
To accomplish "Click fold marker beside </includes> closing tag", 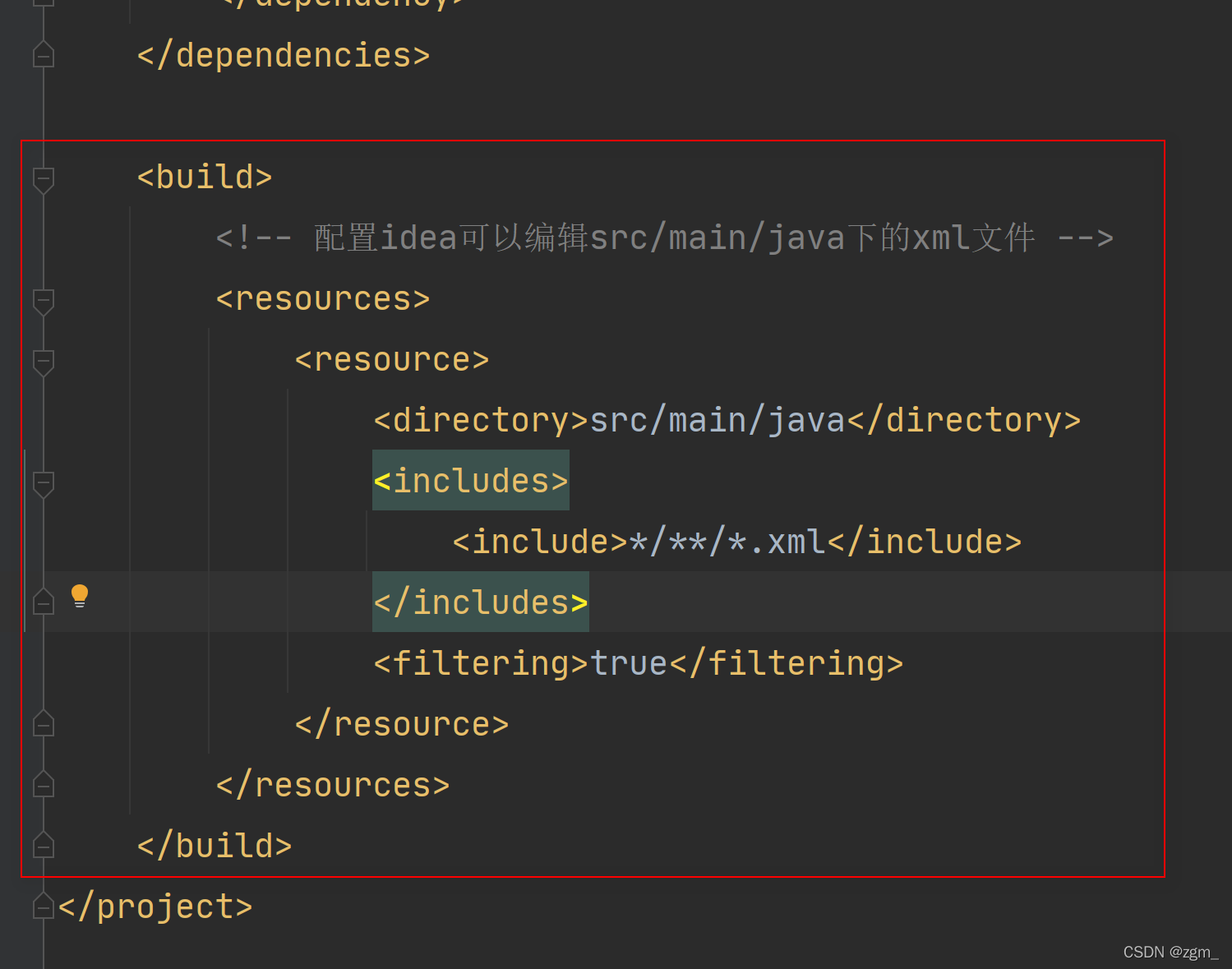I will [x=44, y=601].
